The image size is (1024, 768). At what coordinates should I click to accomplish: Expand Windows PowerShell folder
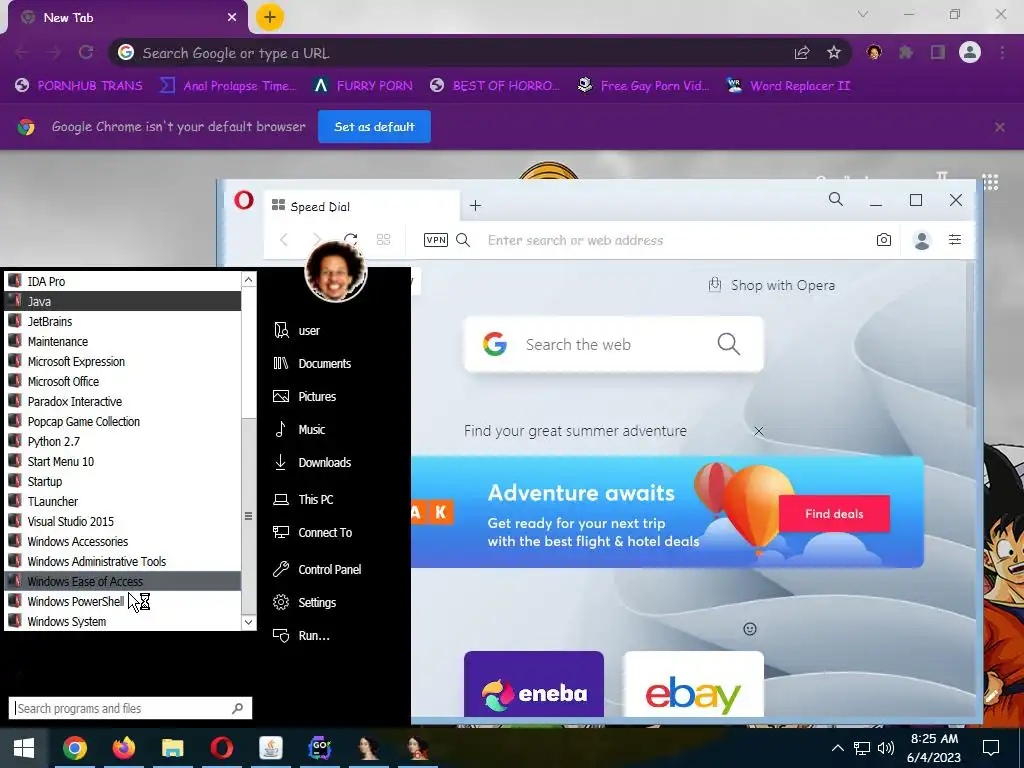pyautogui.click(x=123, y=601)
